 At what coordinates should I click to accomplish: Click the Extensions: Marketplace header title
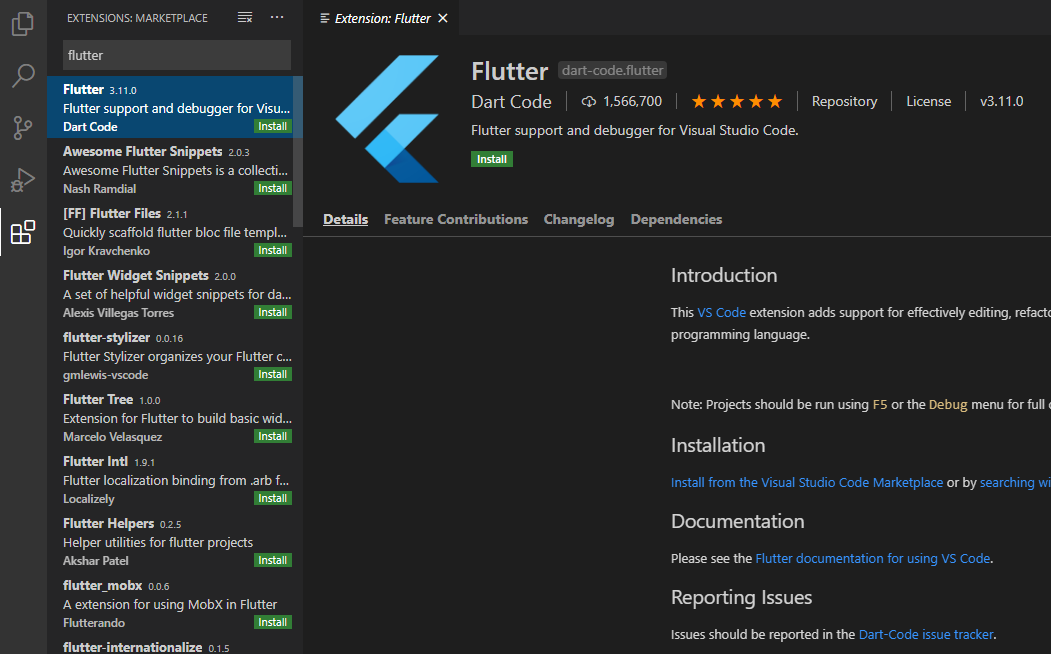tap(137, 18)
